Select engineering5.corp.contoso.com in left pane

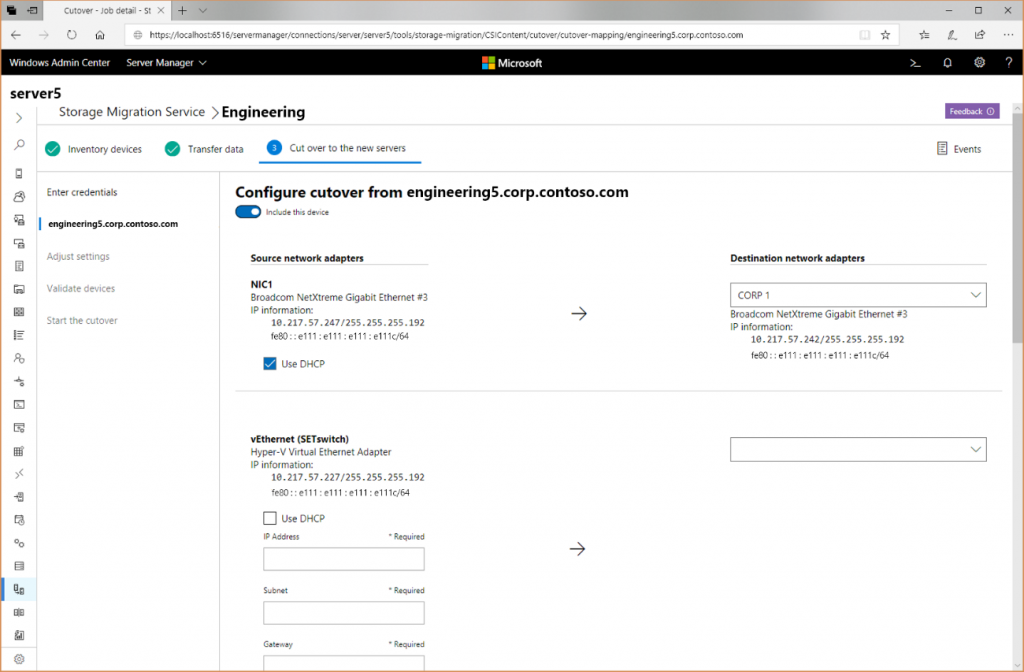pos(113,223)
